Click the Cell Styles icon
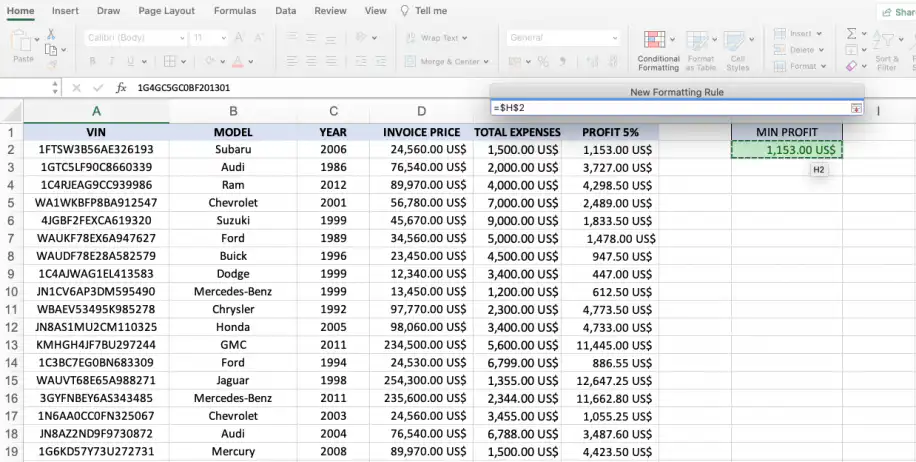916x462 pixels. [734, 41]
